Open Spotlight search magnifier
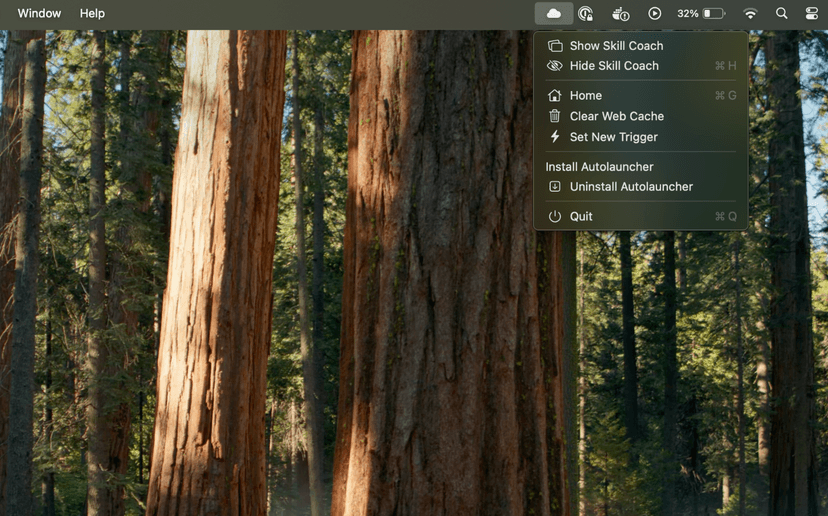Viewport: 828px width, 516px height. [782, 13]
